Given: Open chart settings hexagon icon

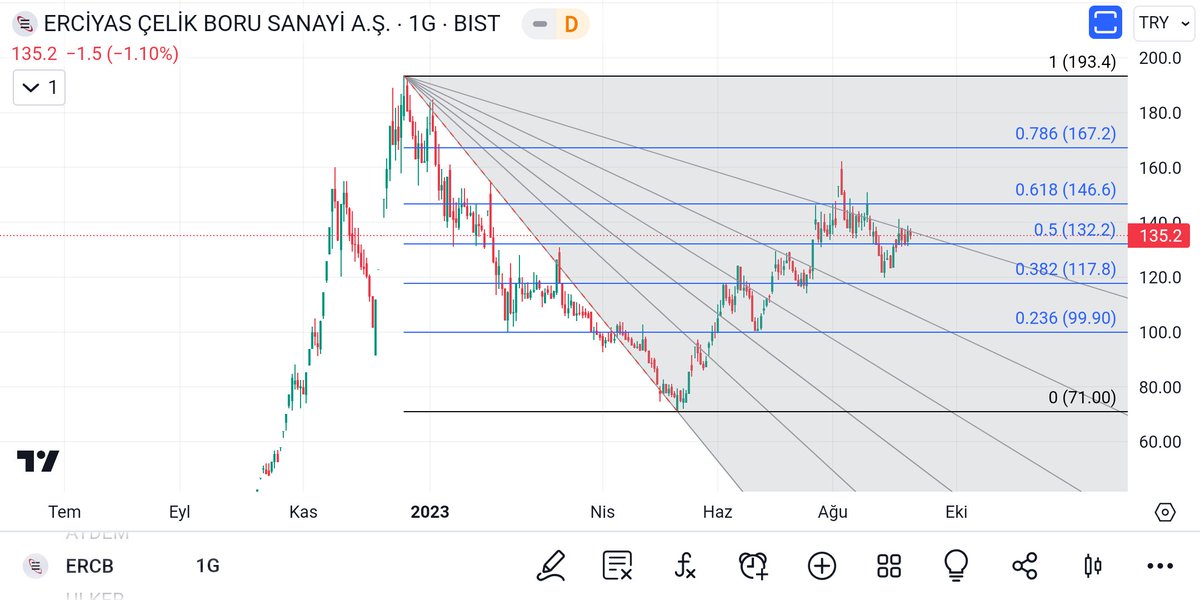Looking at the screenshot, I should point(1165,512).
